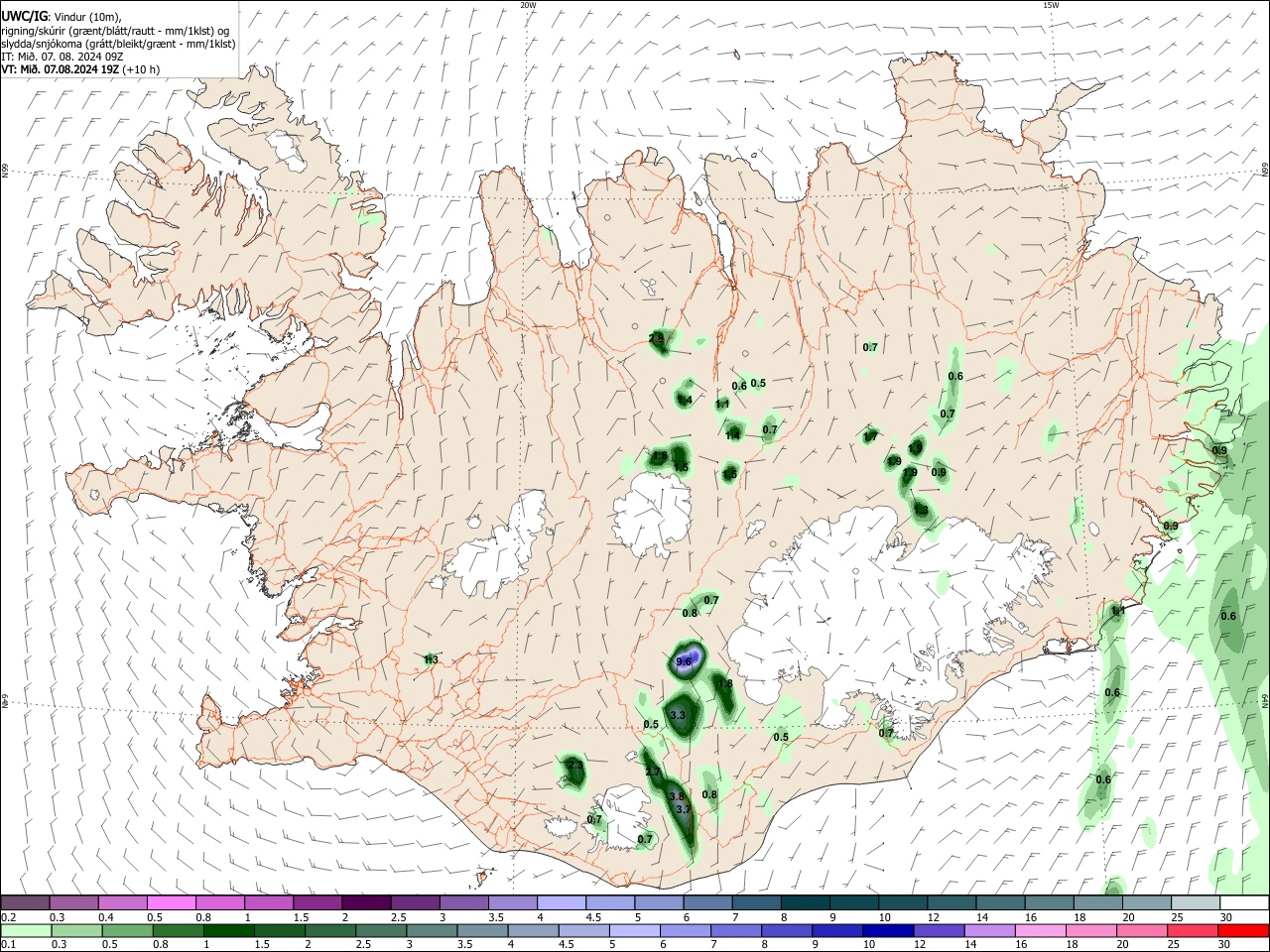1270x952 pixels.
Task: Click the UWC/IG title text
Action: pyautogui.click(x=23, y=18)
